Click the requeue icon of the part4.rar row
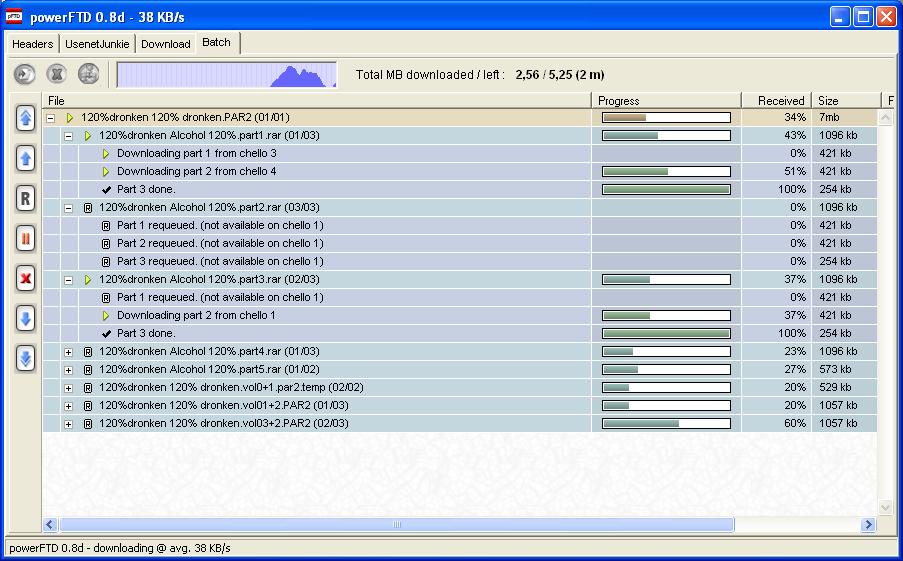This screenshot has height=561, width=903. click(88, 352)
